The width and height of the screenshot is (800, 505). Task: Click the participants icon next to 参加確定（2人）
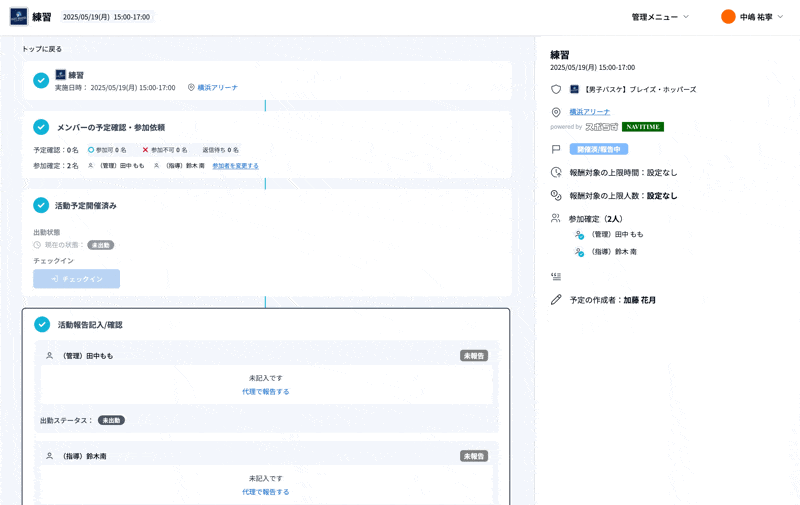(556, 218)
